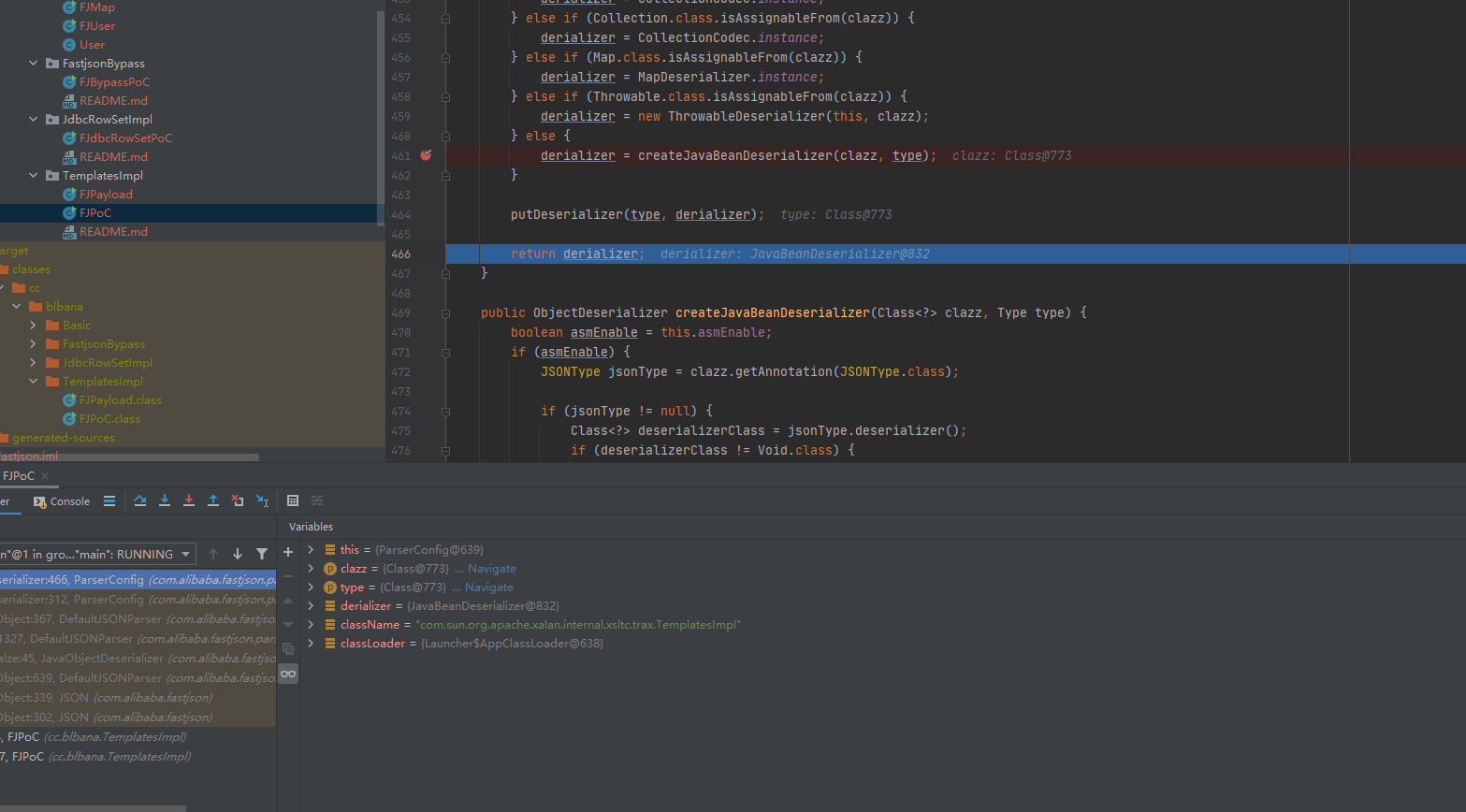Click the Step Into debugger icon
The width and height of the screenshot is (1466, 812).
point(165,501)
